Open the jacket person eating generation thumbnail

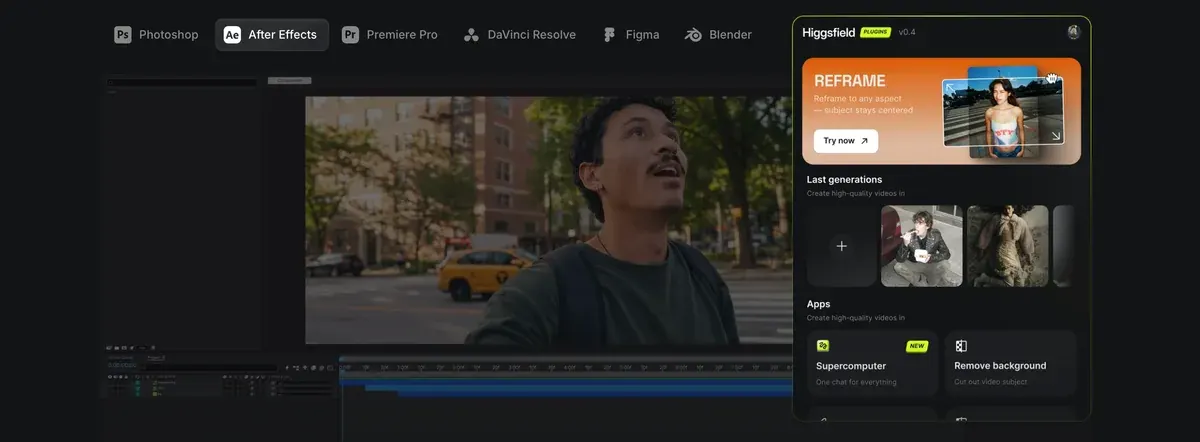(921, 246)
